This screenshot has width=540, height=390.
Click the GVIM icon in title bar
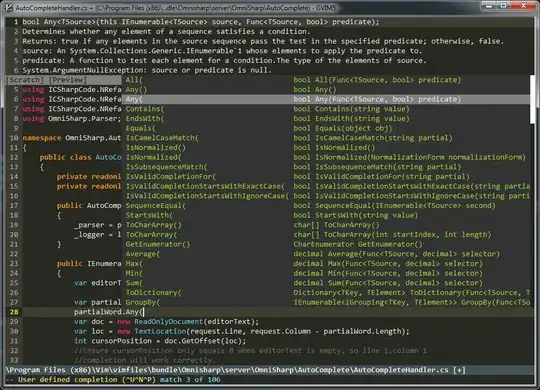click(x=9, y=7)
